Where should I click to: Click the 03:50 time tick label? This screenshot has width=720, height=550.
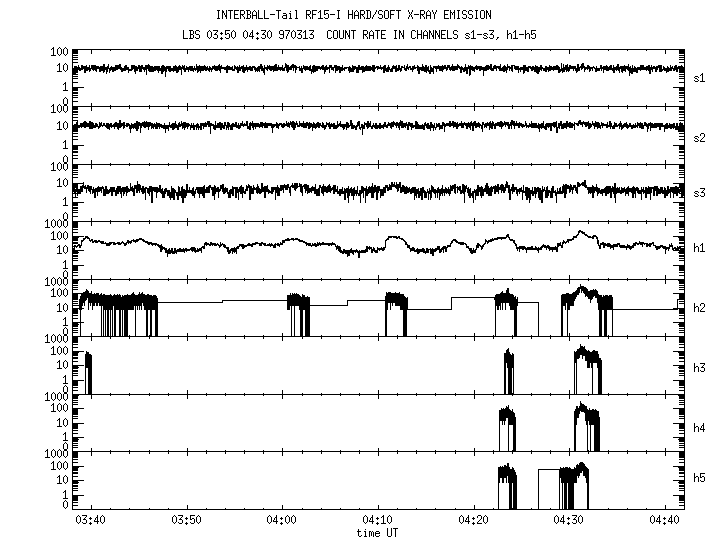(187, 520)
